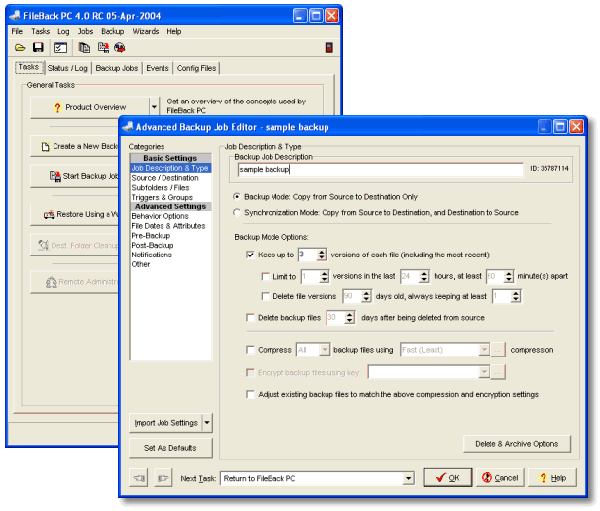Open Import Job Settings dropdown arrow
The height and width of the screenshot is (511, 600).
207,423
